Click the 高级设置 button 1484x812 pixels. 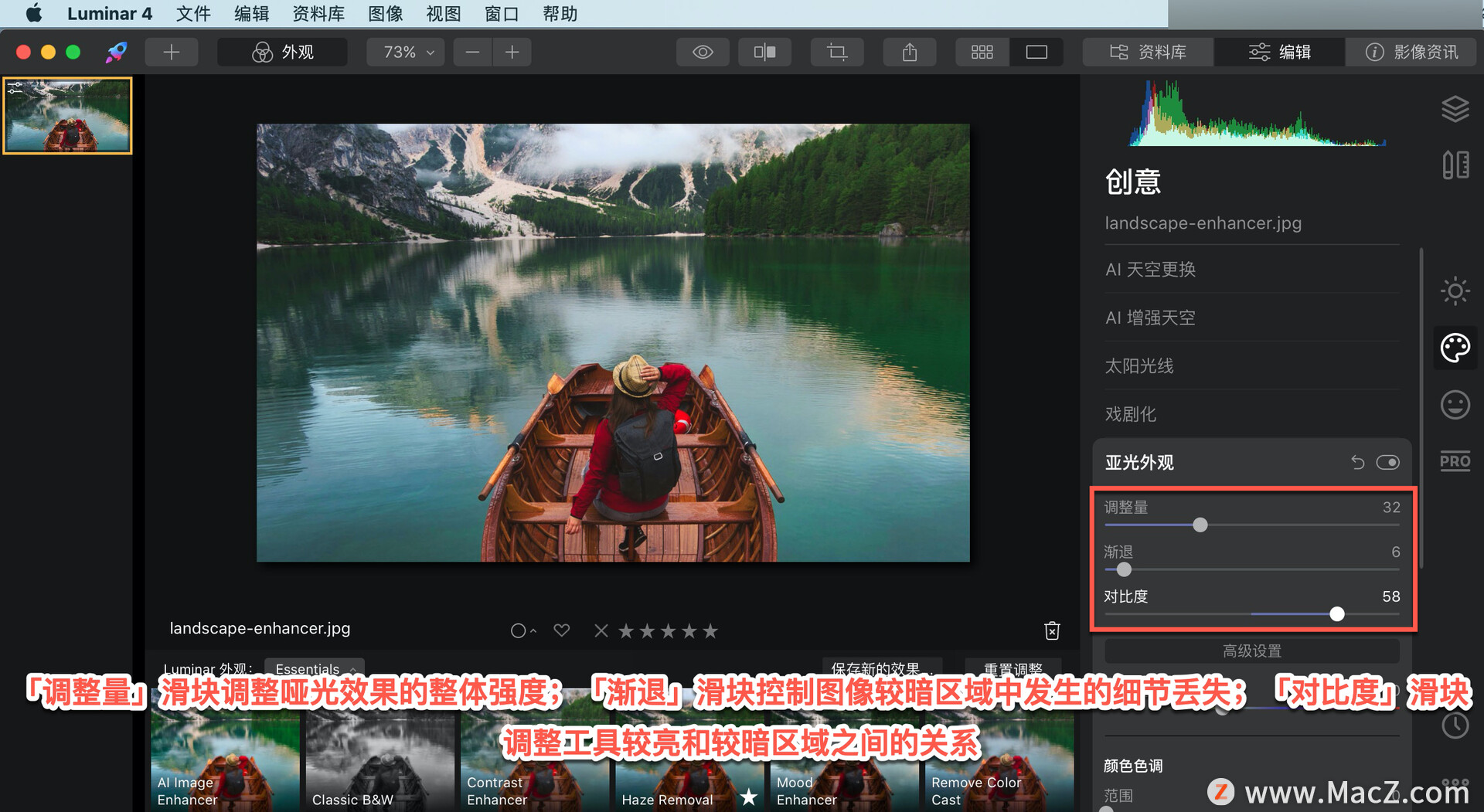pyautogui.click(x=1251, y=650)
